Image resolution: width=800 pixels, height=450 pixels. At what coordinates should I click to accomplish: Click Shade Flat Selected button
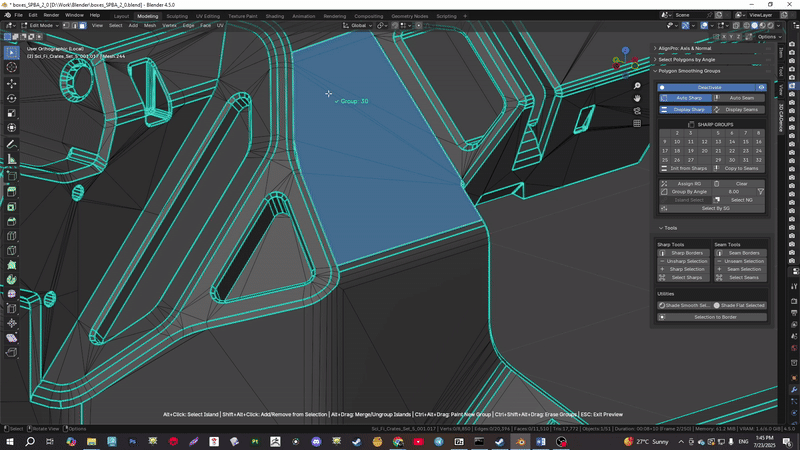739,306
